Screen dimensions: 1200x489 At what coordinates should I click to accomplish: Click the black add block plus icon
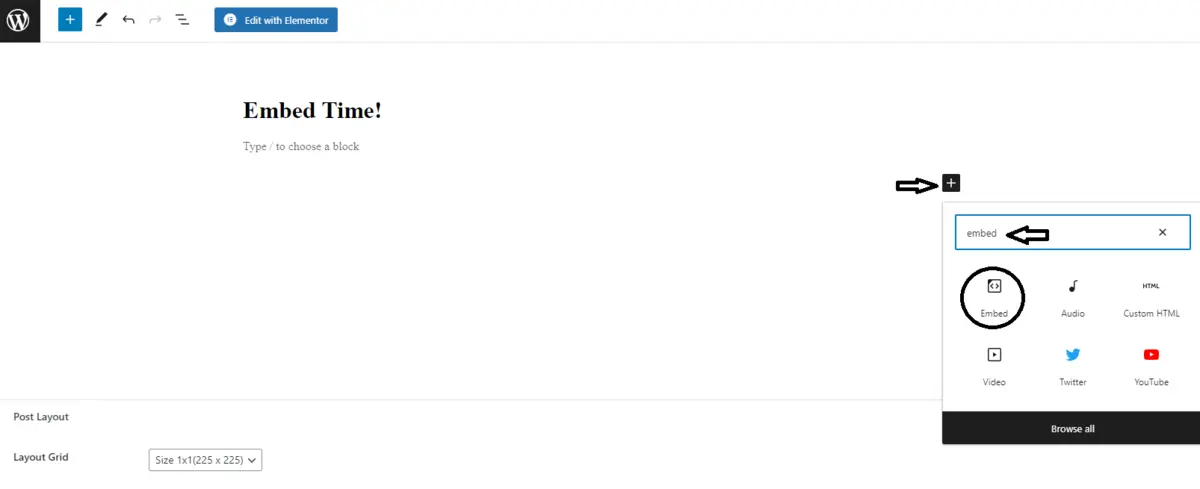951,183
